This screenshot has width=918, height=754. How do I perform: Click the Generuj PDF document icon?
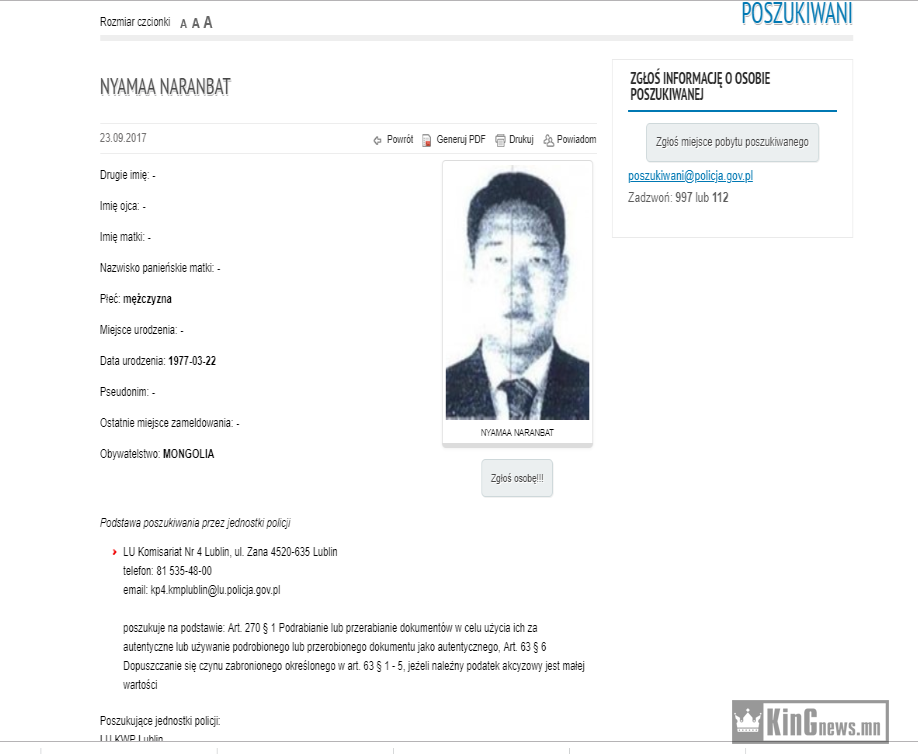(x=427, y=140)
